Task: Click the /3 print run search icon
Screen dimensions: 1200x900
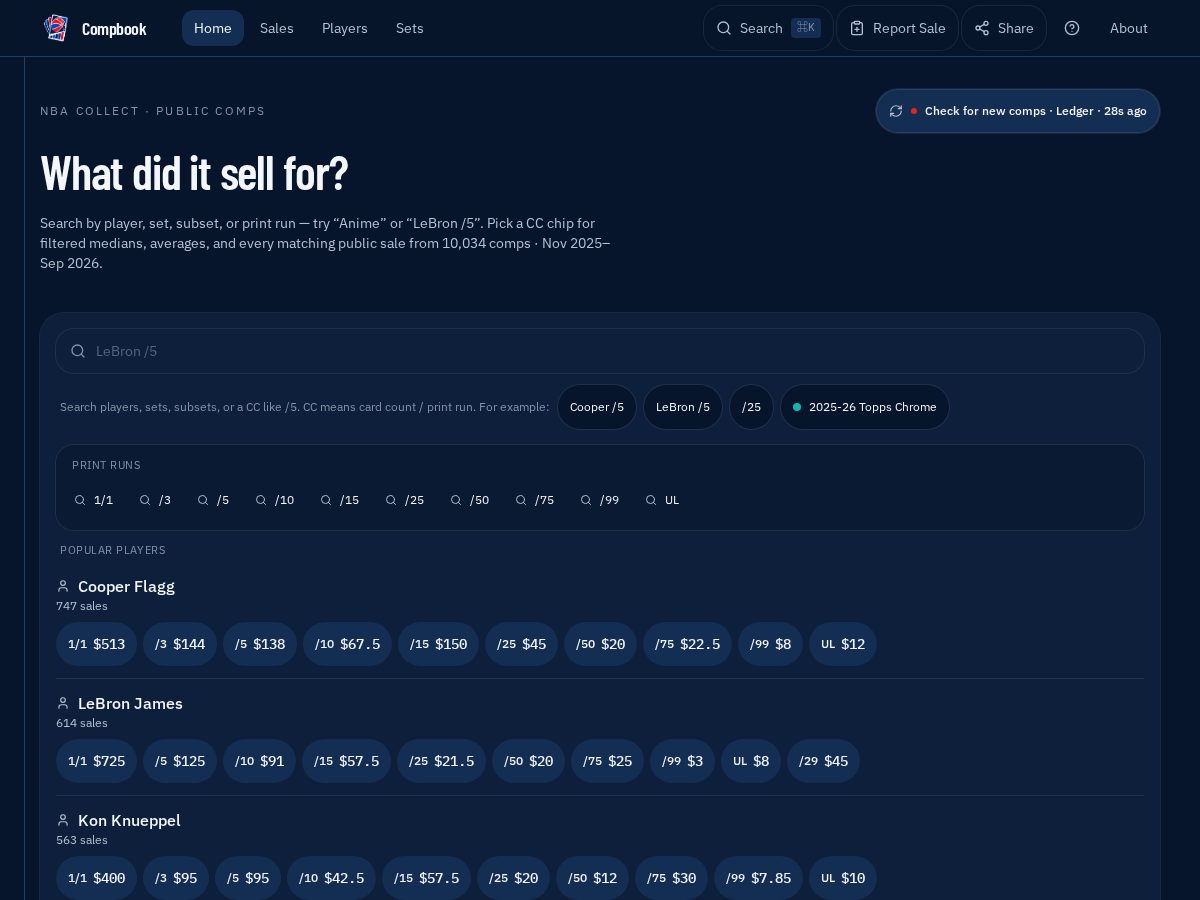Action: [x=145, y=500]
